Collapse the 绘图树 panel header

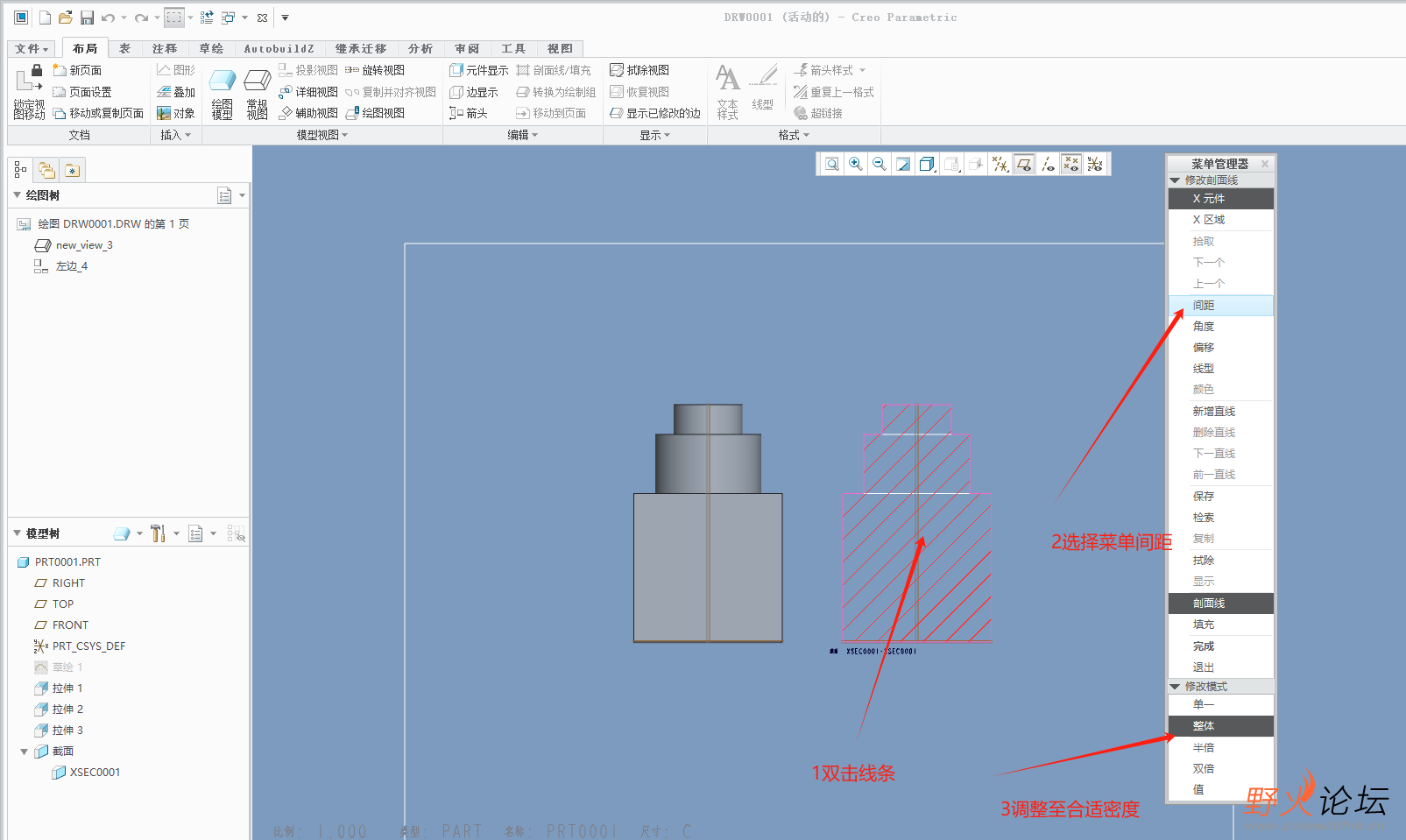click(x=17, y=195)
